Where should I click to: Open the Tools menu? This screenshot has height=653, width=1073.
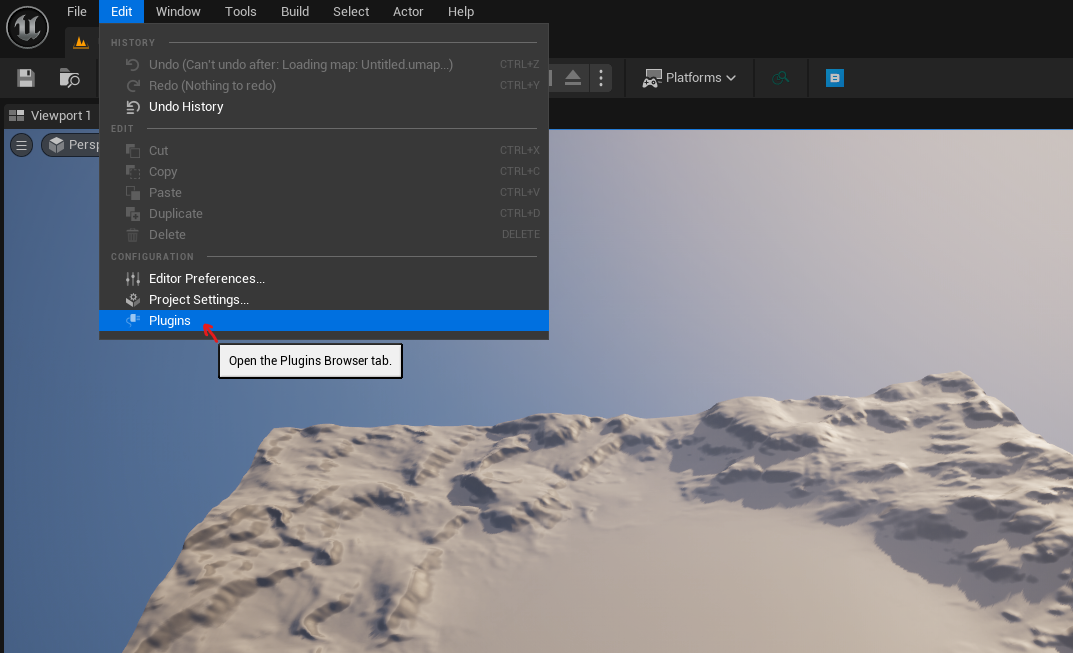coord(240,12)
